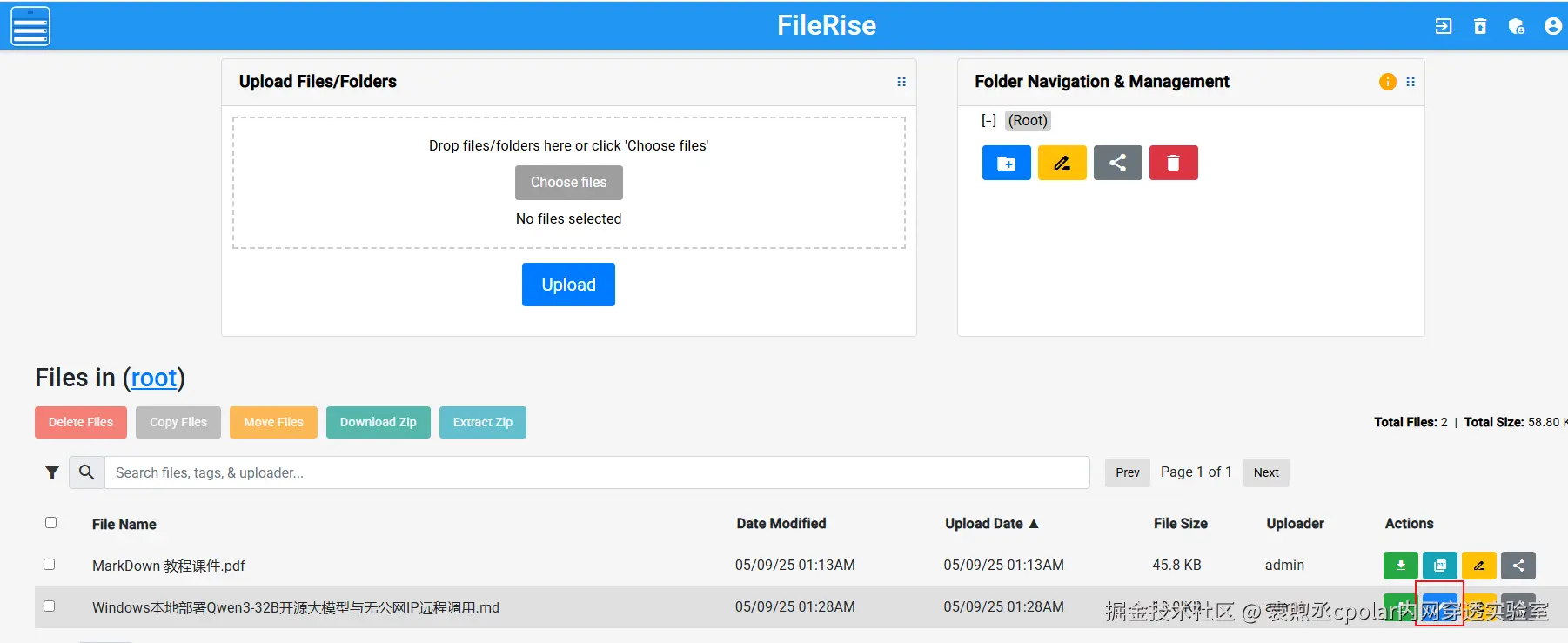Sort by the File Size column

pyautogui.click(x=1181, y=524)
